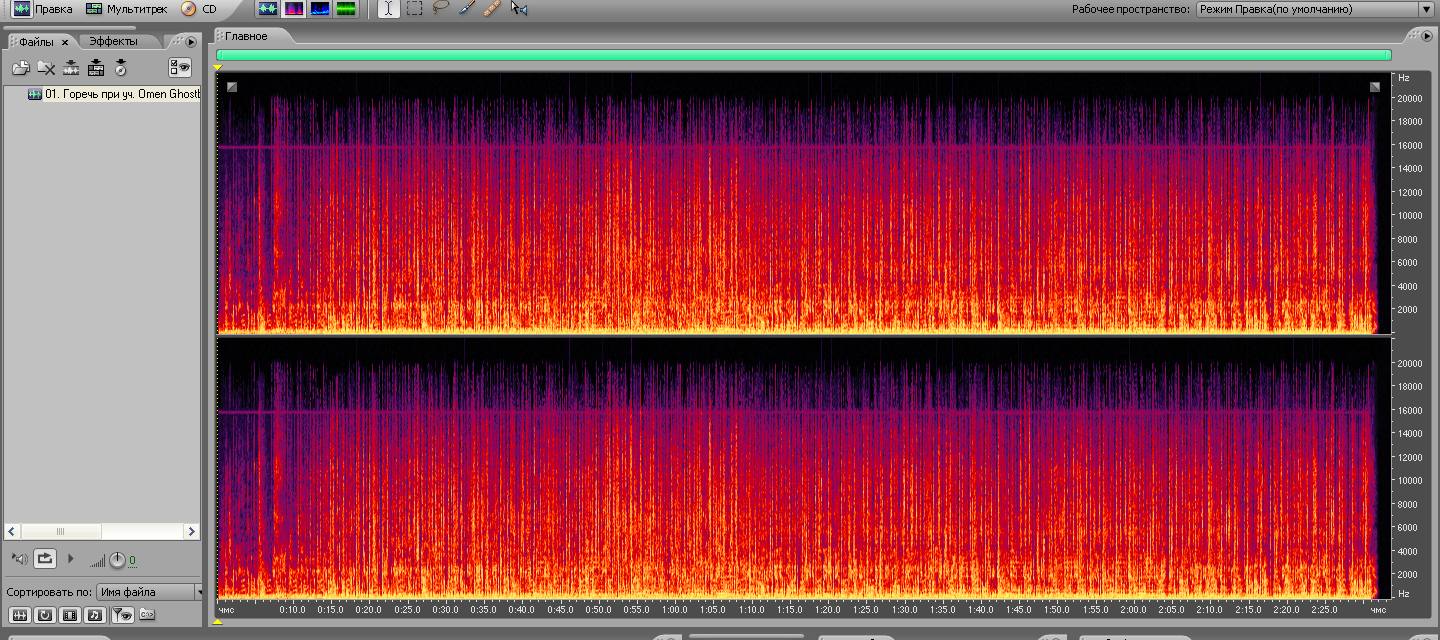Viewport: 1440px width, 640px height.
Task: Select the time selection I-beam tool
Action: point(388,9)
